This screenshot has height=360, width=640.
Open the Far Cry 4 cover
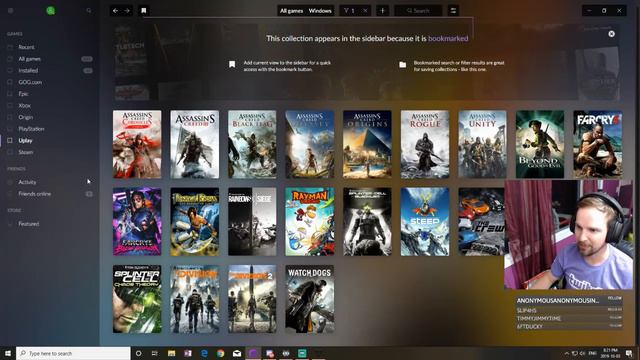pyautogui.click(x=598, y=144)
